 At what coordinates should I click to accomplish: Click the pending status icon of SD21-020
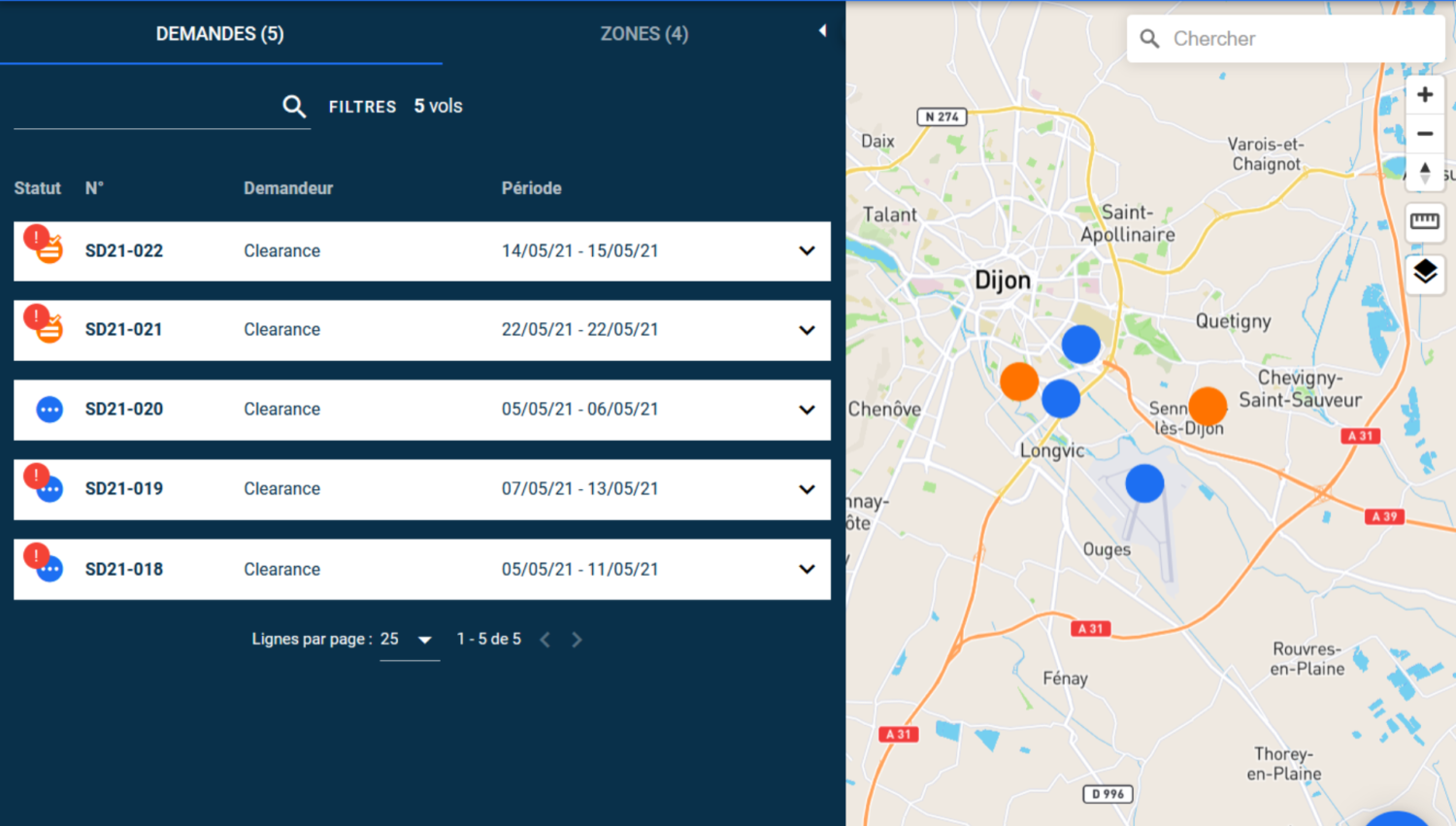pos(50,410)
